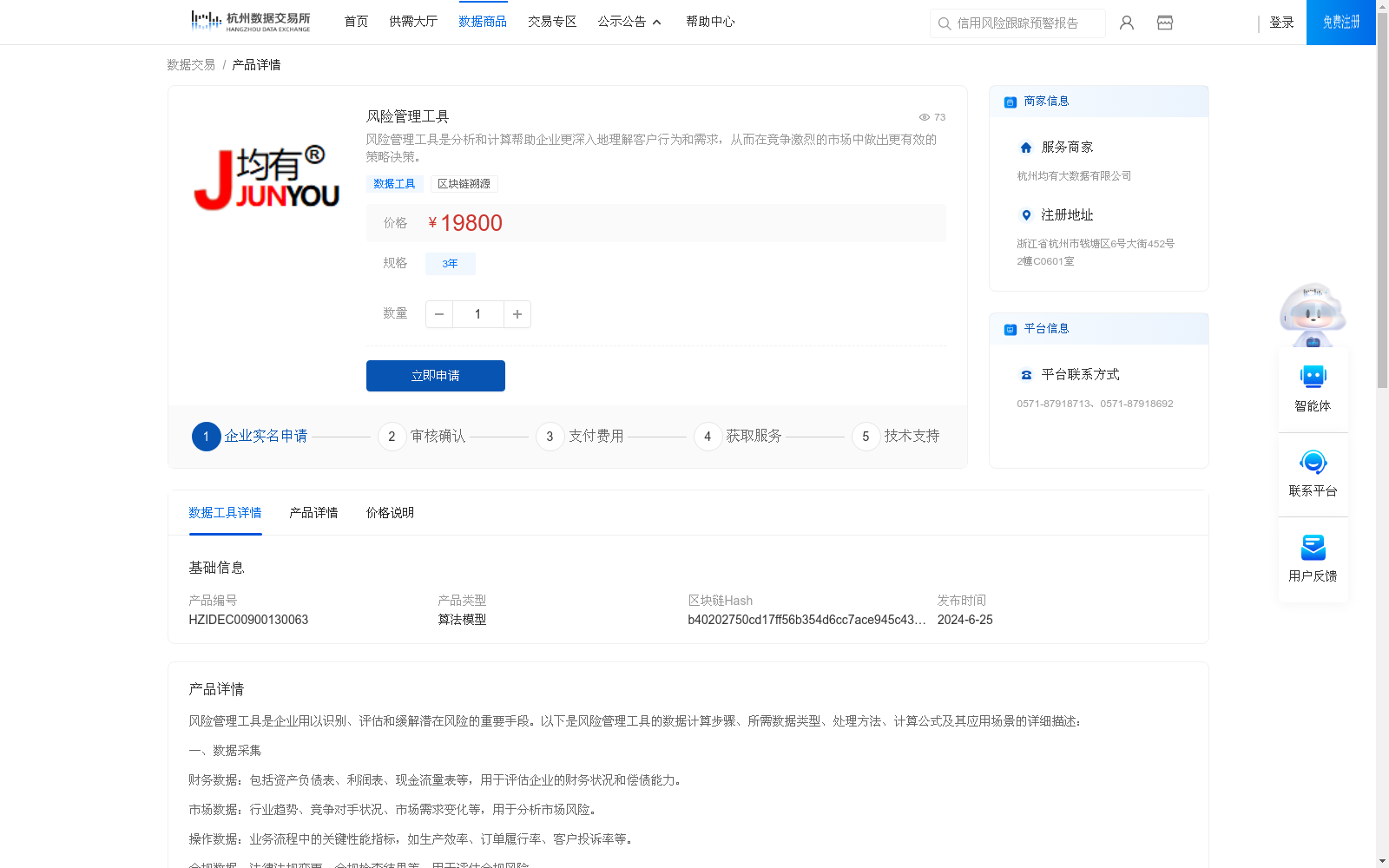Click the 免费注册 button
This screenshot has width=1389, height=868.
tap(1341, 23)
